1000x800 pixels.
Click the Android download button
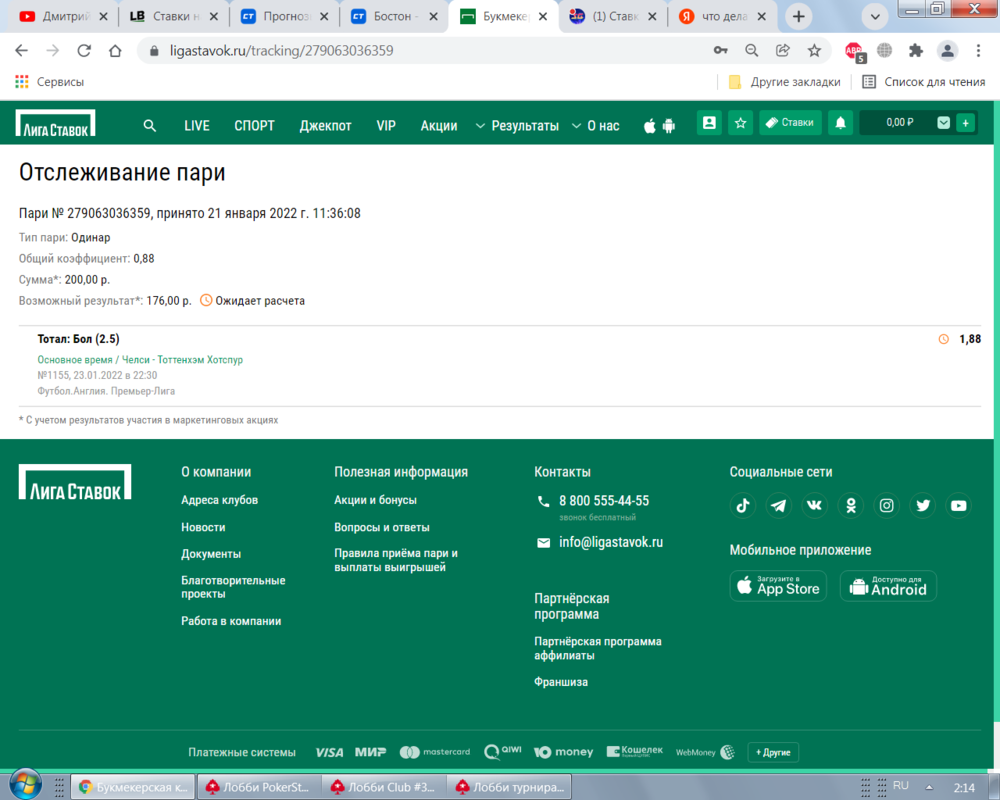(888, 586)
